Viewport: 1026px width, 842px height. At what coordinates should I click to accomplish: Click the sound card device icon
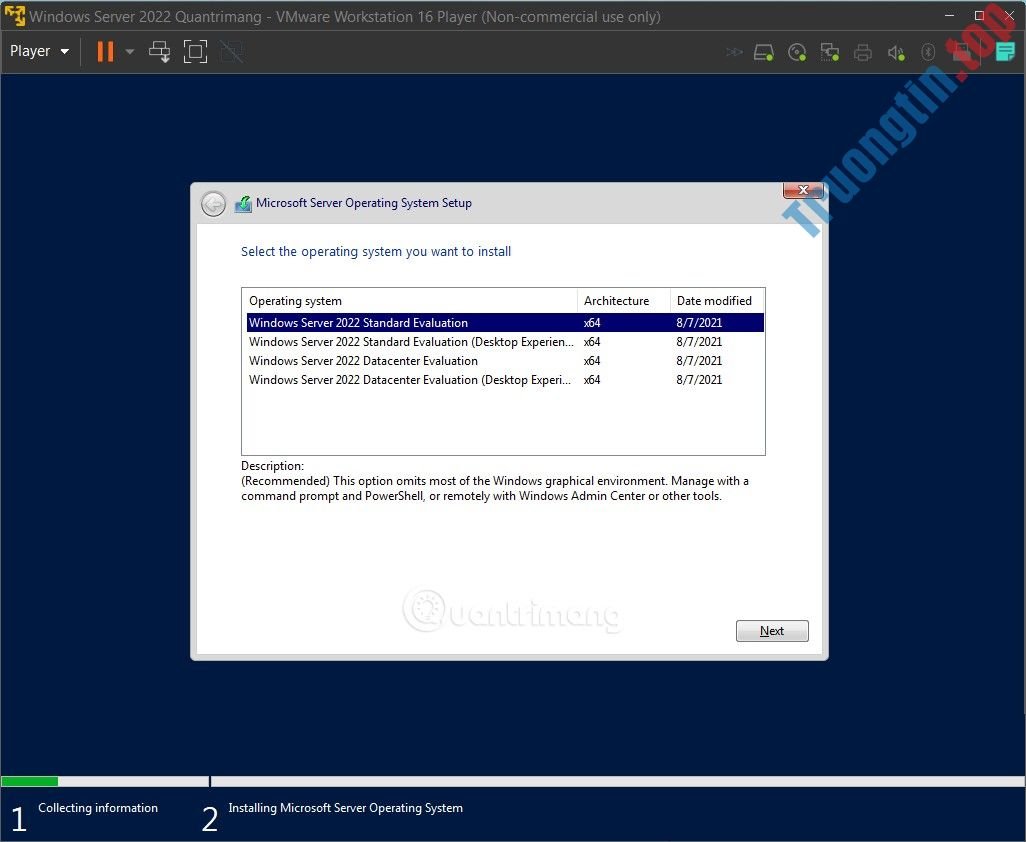(x=896, y=51)
